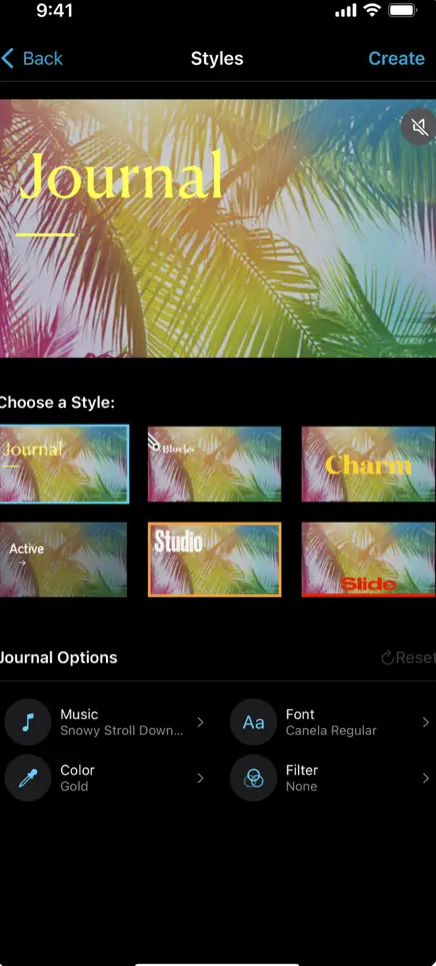Select the Studio style thumbnail

tap(214, 559)
